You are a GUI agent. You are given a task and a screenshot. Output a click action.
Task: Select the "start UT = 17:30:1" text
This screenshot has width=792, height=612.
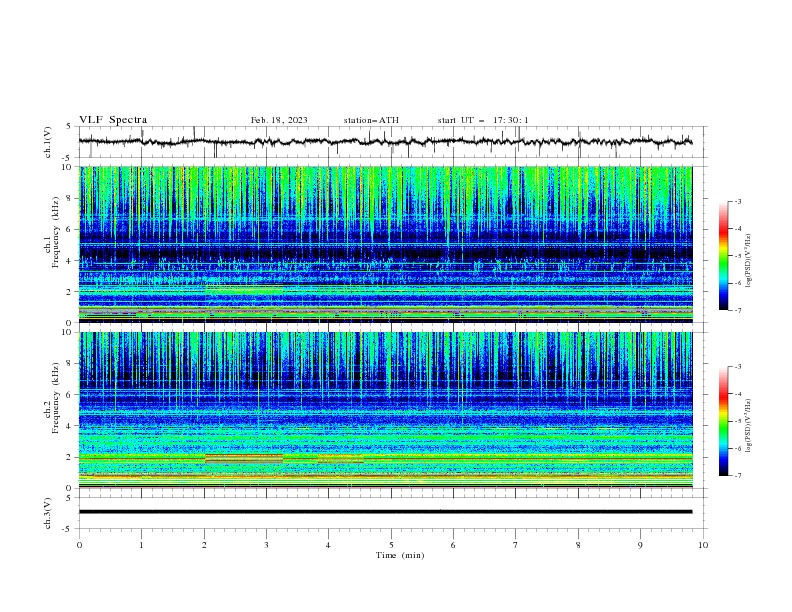(483, 120)
